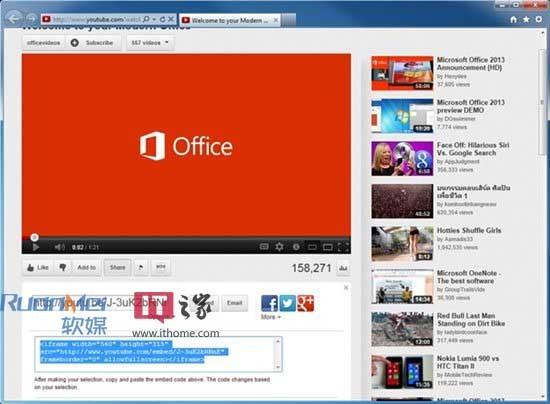The height and width of the screenshot is (404, 550).
Task: Open Microsoft OneNote best software thumbnail
Action: pyautogui.click(x=402, y=287)
